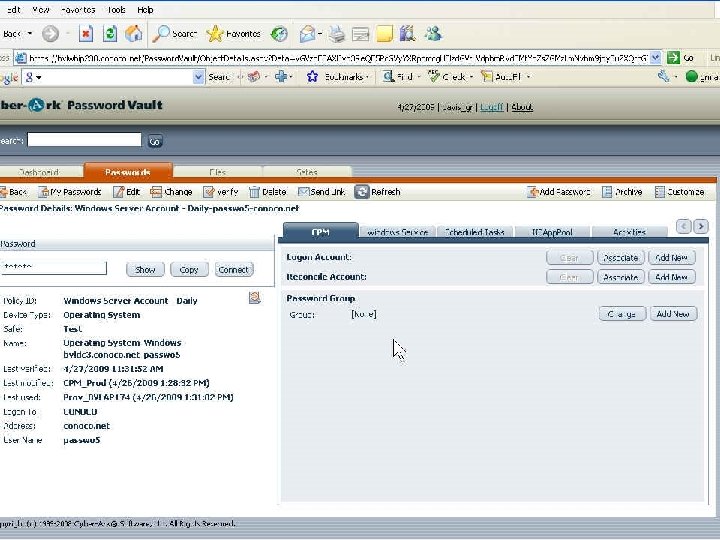Click Add New for Reconcile Account
Image resolution: width=720 pixels, height=540 pixels.
click(x=672, y=277)
